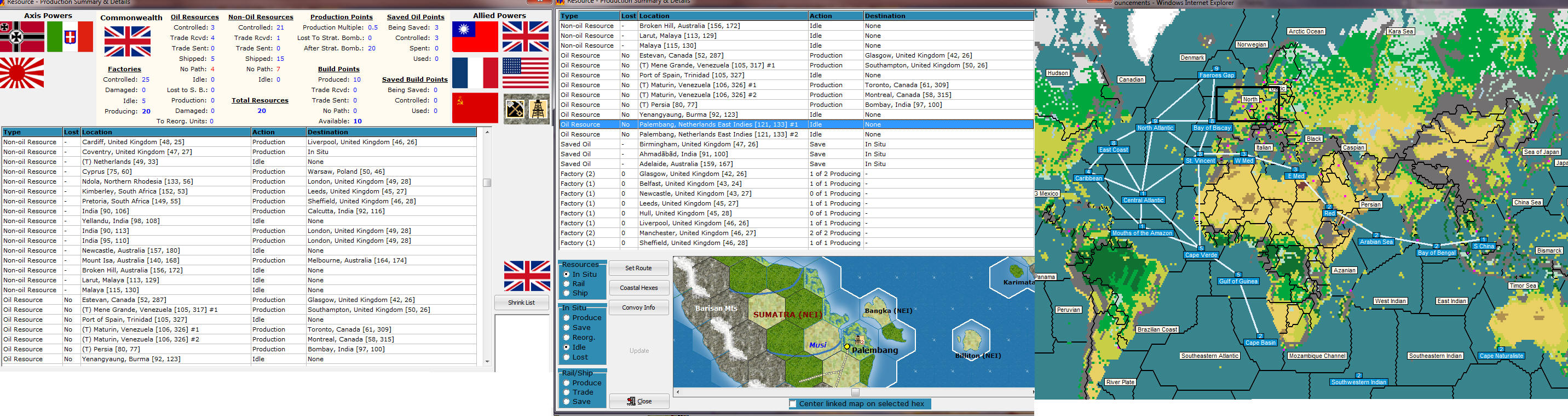
Task: Open Convoy Info
Action: 638,307
